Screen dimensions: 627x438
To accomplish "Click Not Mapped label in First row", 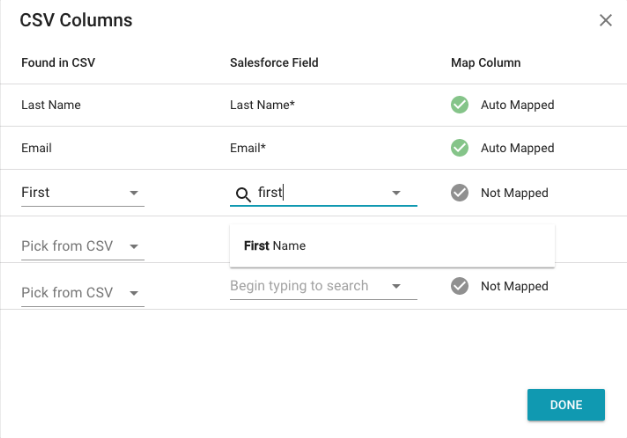I will pyautogui.click(x=515, y=193).
